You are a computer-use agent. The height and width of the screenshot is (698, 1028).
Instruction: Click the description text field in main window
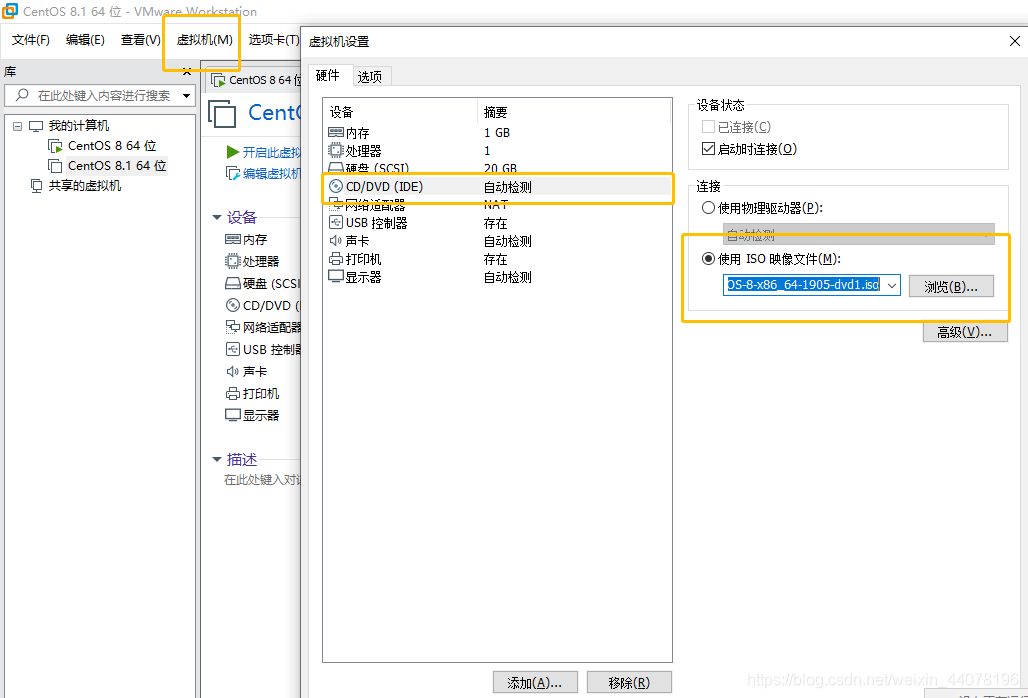tap(262, 480)
